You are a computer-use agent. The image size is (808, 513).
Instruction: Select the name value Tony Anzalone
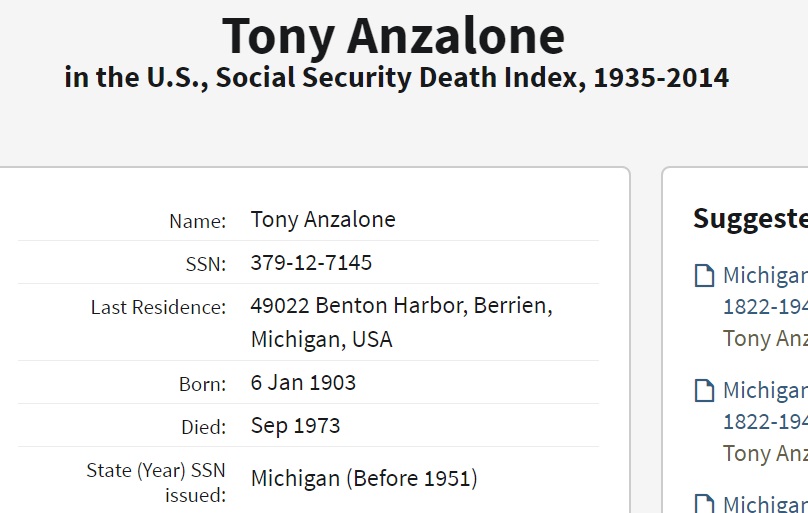coord(323,219)
